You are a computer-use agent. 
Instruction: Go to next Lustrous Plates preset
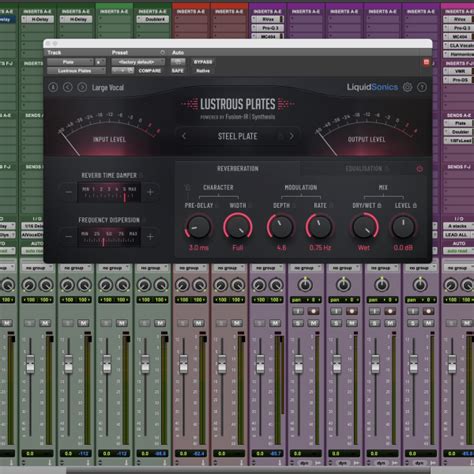point(82,87)
